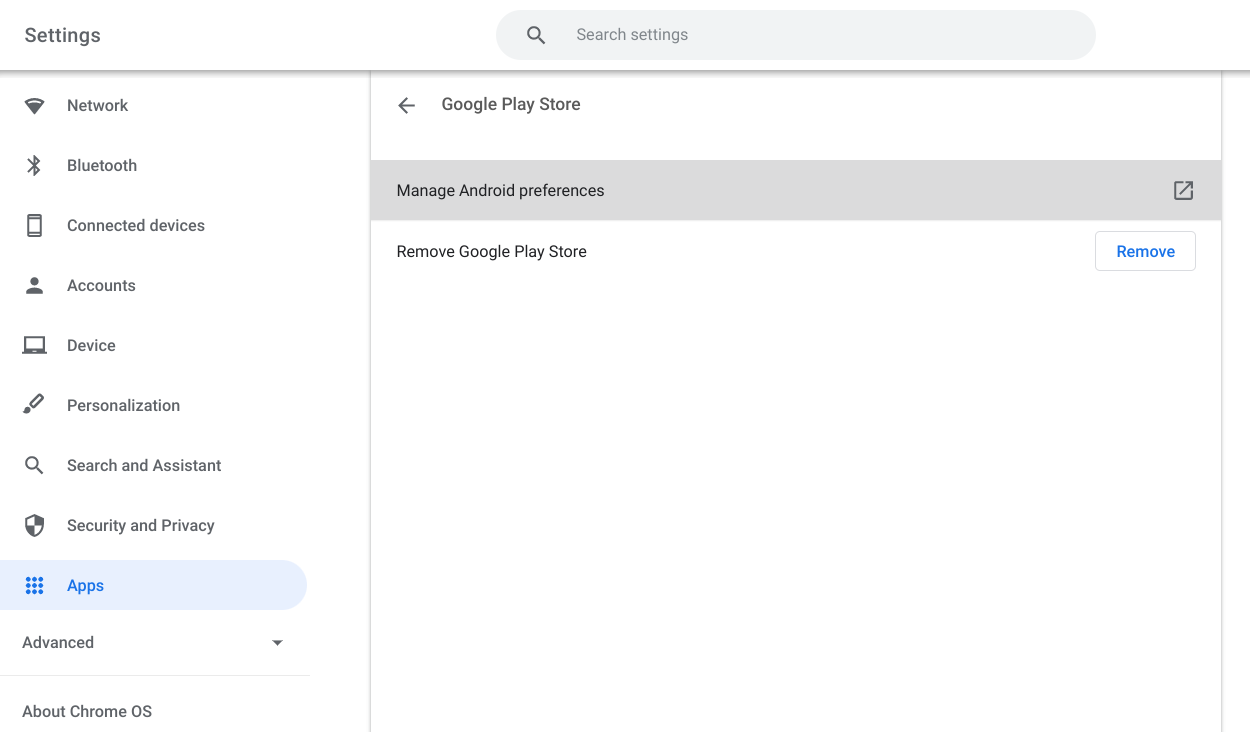1250x732 pixels.
Task: Open Search and Assistant settings
Action: pos(144,465)
